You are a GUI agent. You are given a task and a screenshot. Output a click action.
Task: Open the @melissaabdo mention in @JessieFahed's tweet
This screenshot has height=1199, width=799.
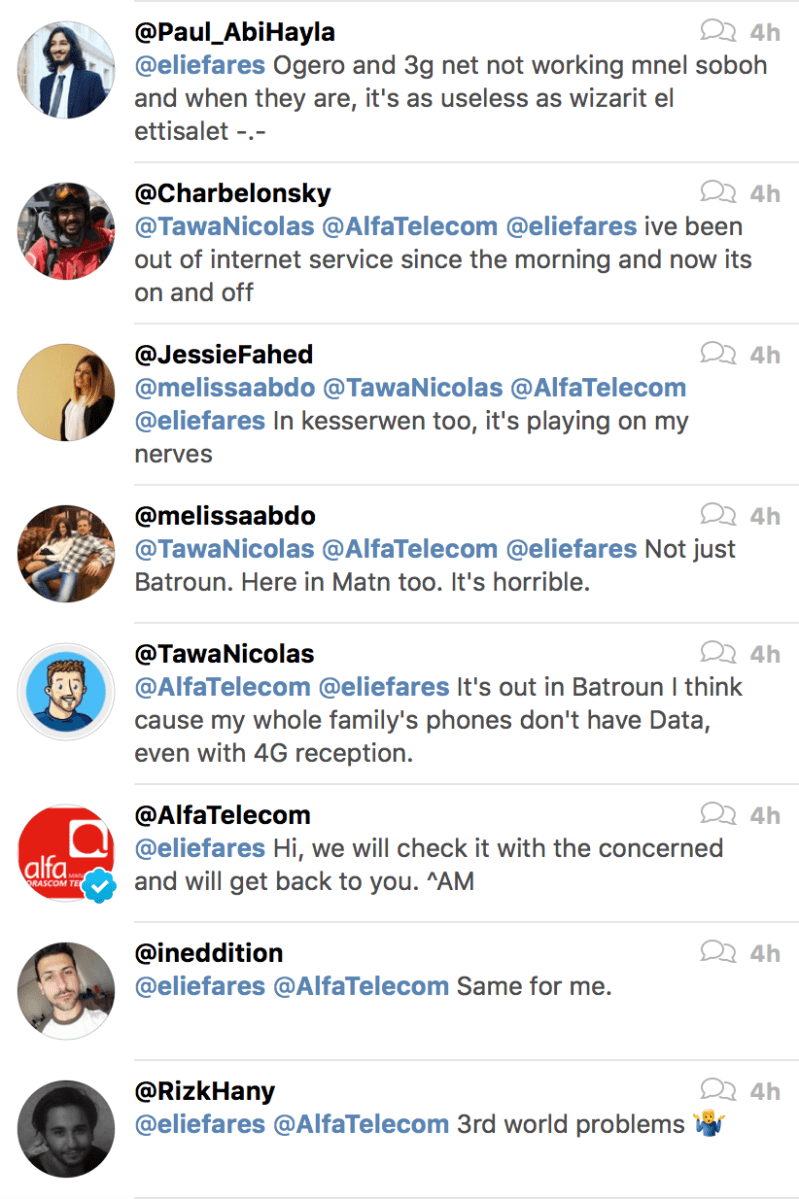(224, 388)
